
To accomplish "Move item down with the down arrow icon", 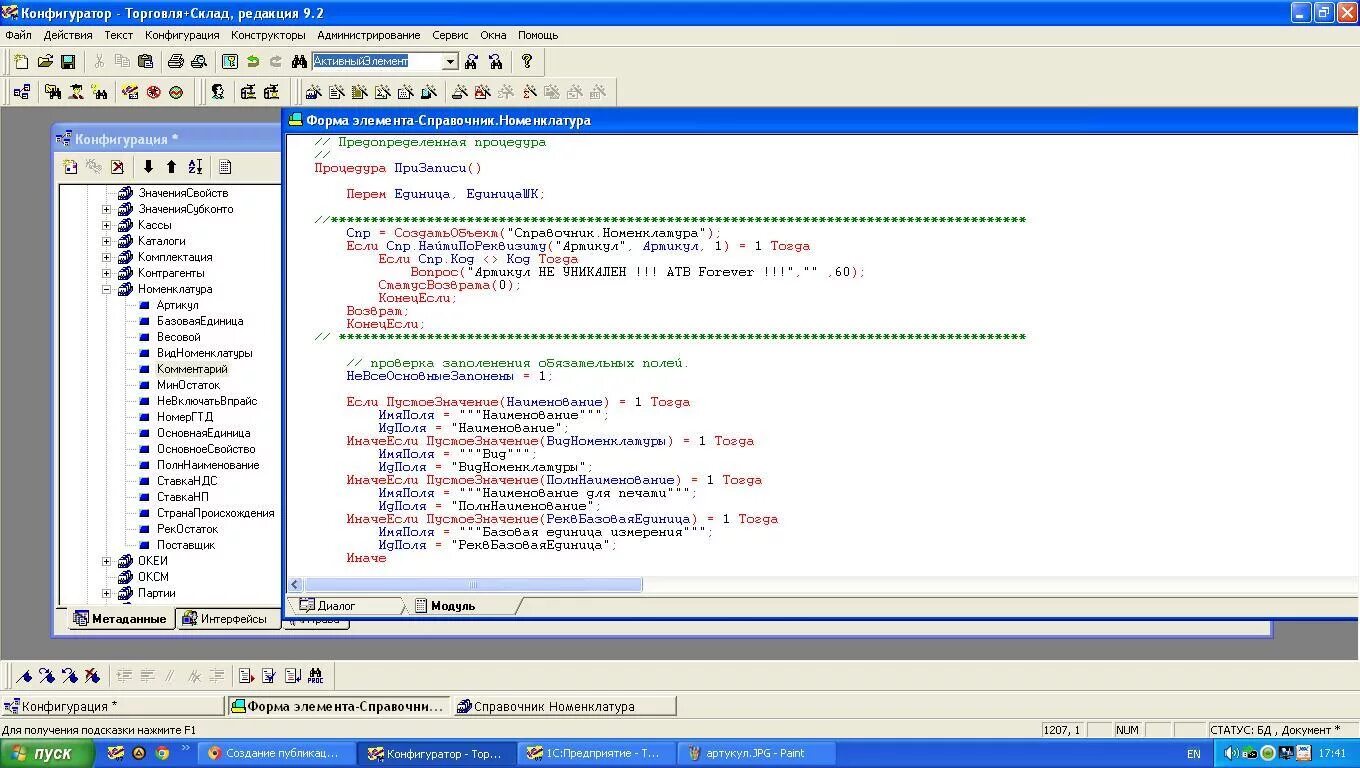I will point(148,167).
